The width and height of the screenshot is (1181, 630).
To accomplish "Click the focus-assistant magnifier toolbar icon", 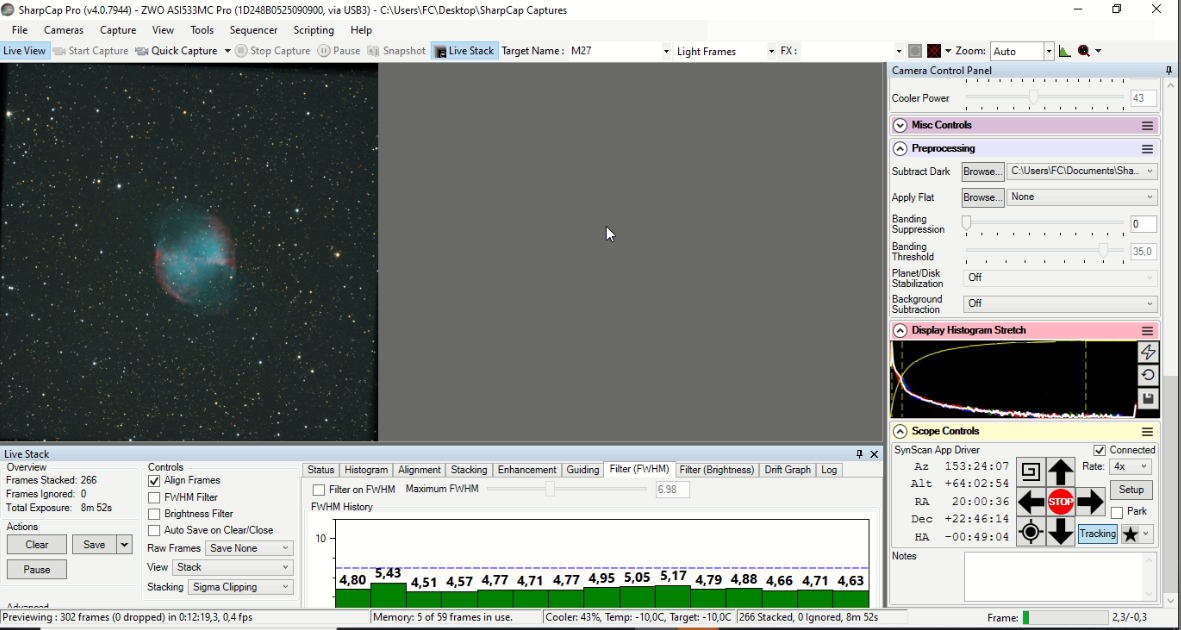I will point(1084,51).
